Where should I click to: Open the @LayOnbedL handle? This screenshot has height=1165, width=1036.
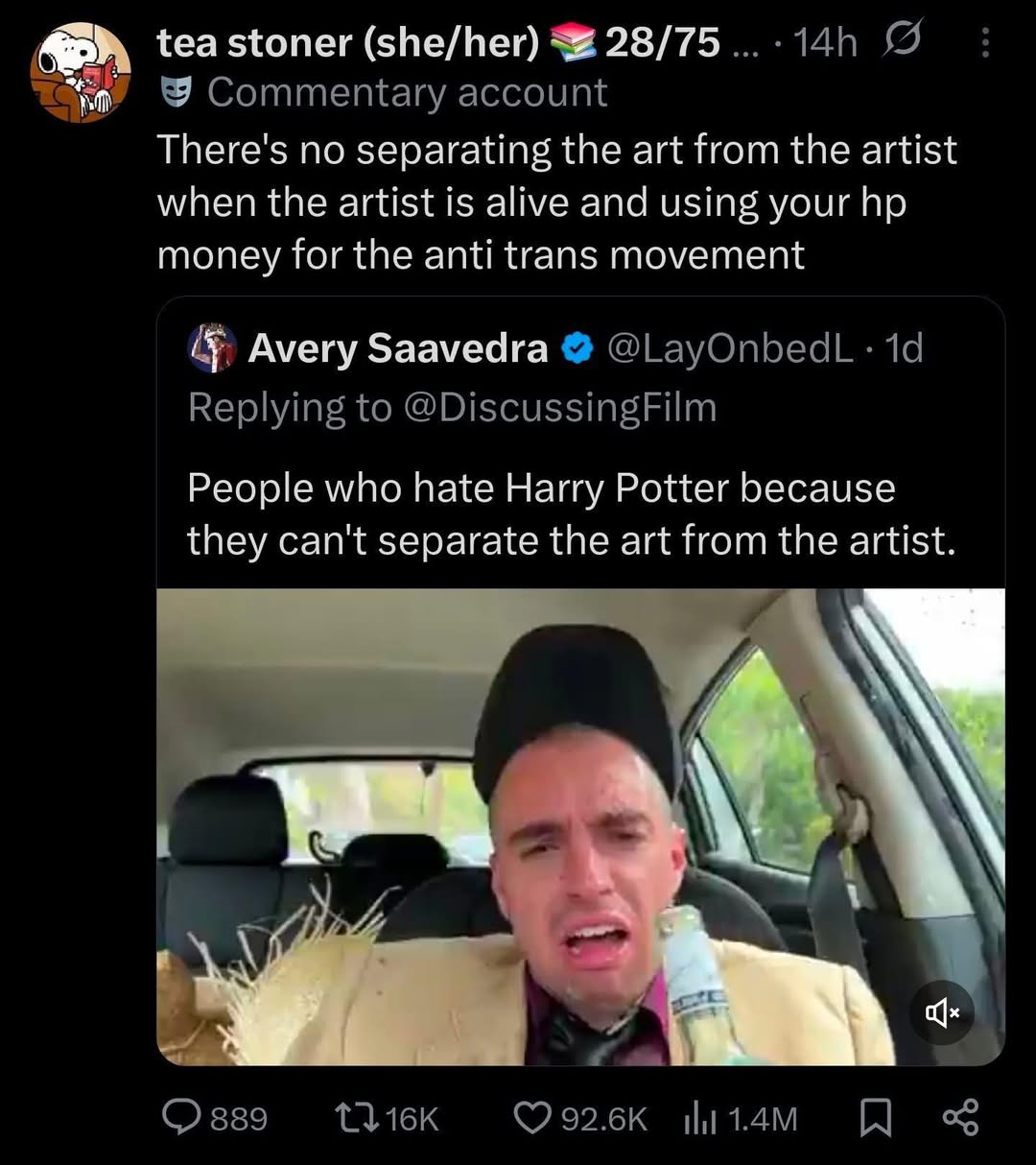[730, 348]
